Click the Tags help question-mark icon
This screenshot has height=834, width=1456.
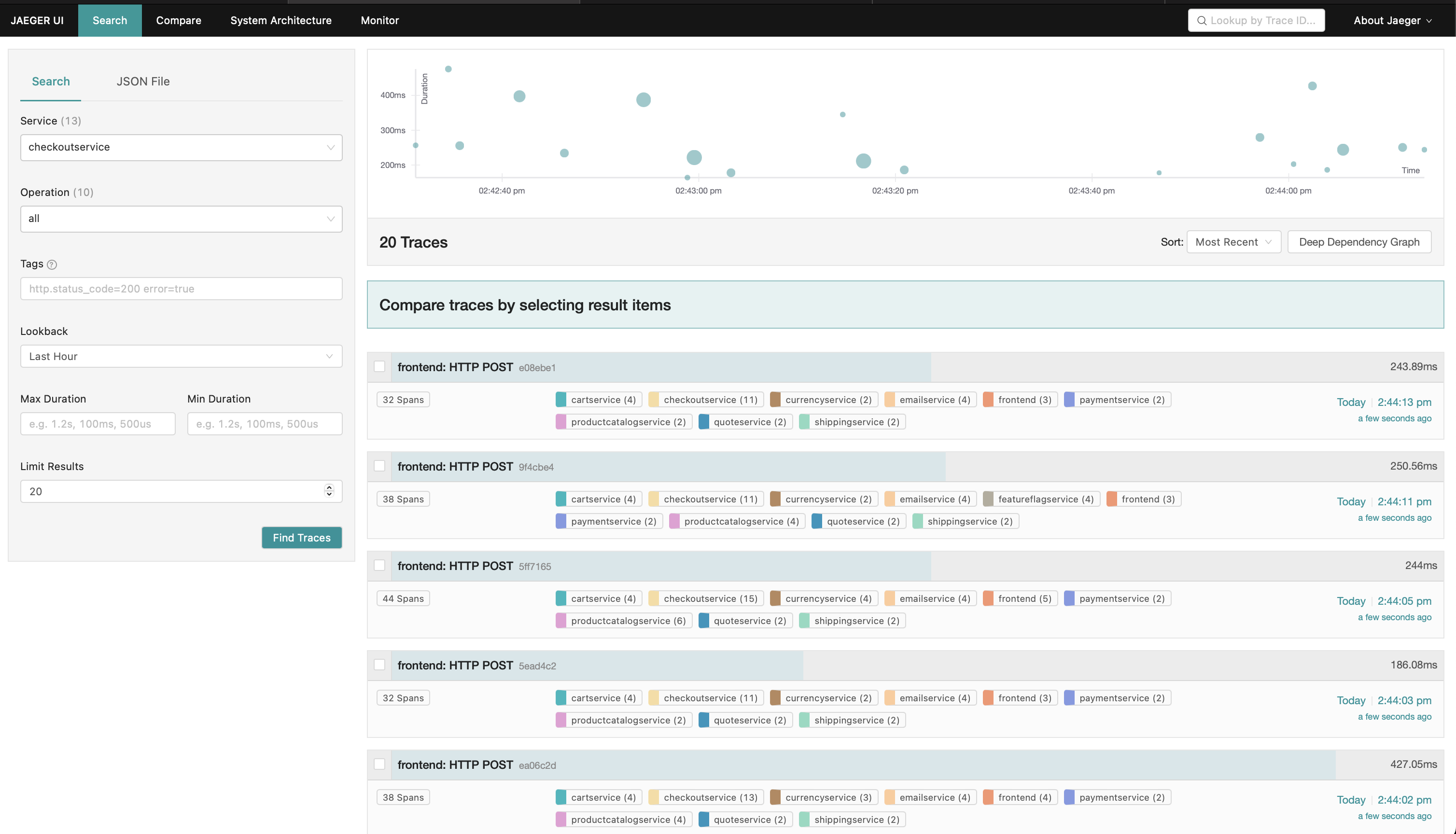point(52,264)
